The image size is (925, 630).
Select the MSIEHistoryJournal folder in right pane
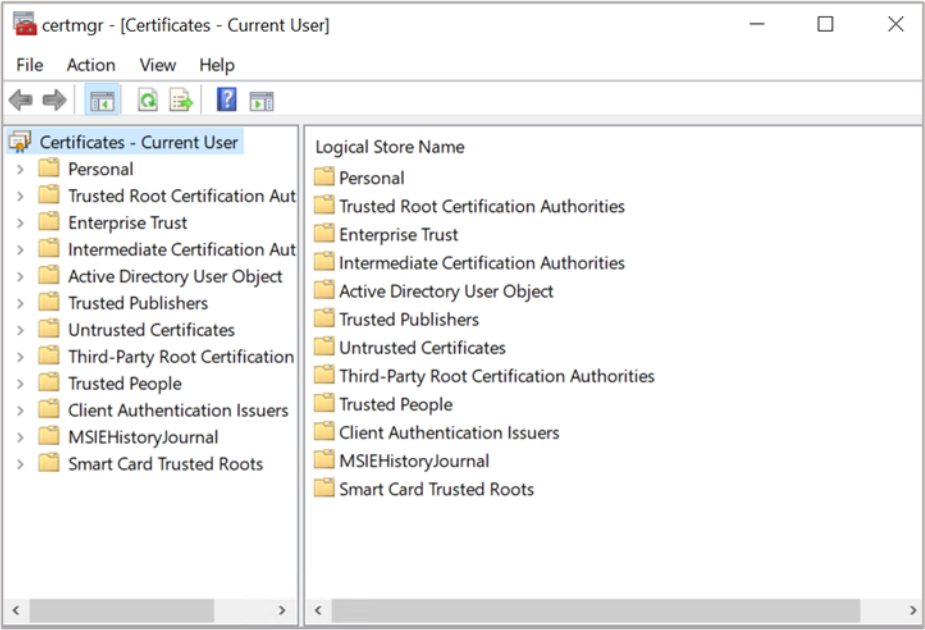point(413,461)
